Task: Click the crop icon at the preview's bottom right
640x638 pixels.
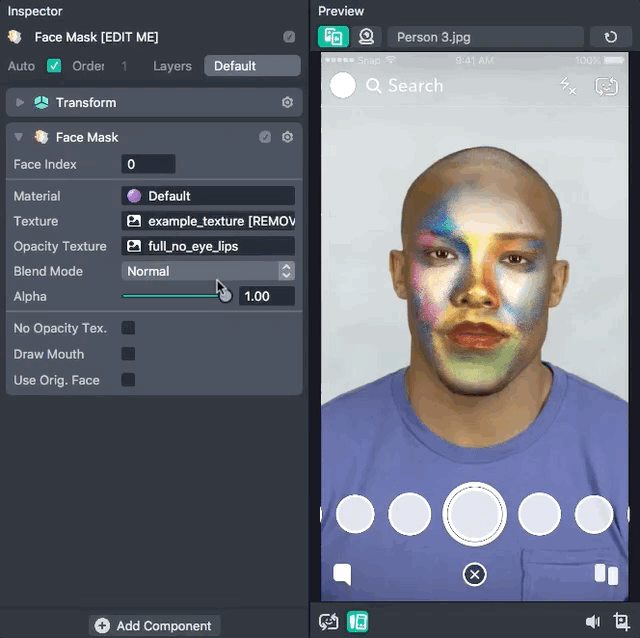Action: (621, 621)
